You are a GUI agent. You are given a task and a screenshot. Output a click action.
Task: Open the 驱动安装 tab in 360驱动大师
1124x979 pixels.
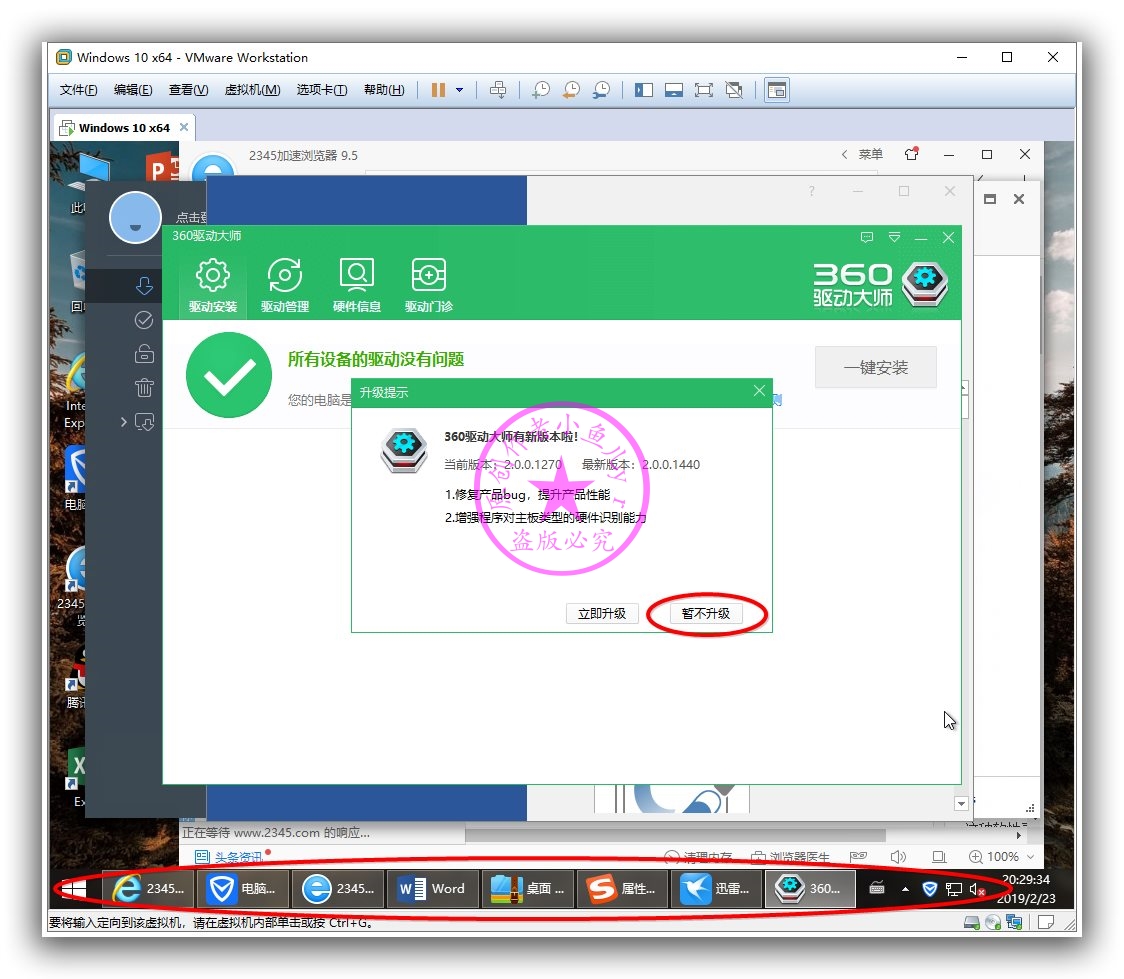pos(212,285)
